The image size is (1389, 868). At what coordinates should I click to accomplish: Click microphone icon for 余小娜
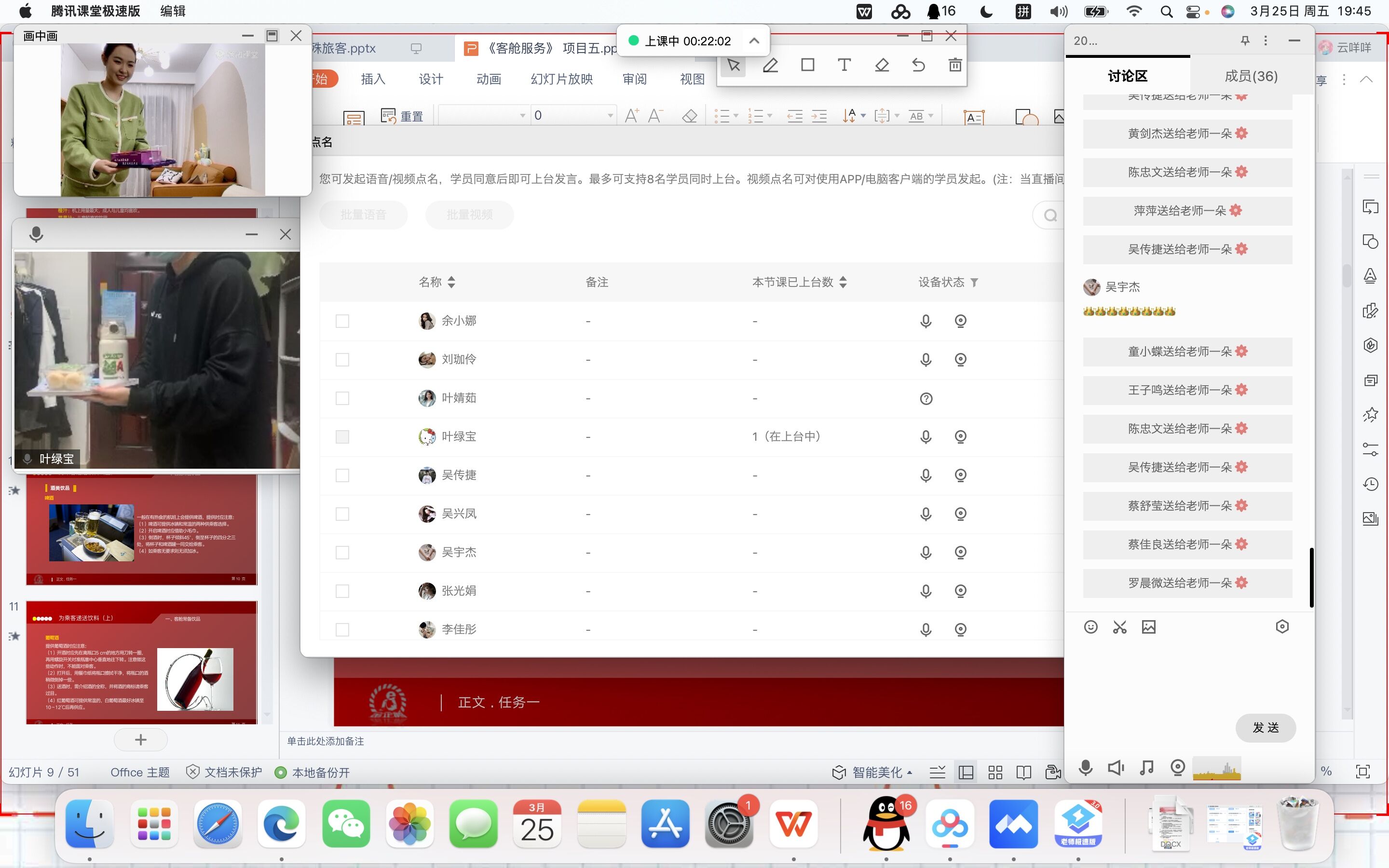point(925,321)
